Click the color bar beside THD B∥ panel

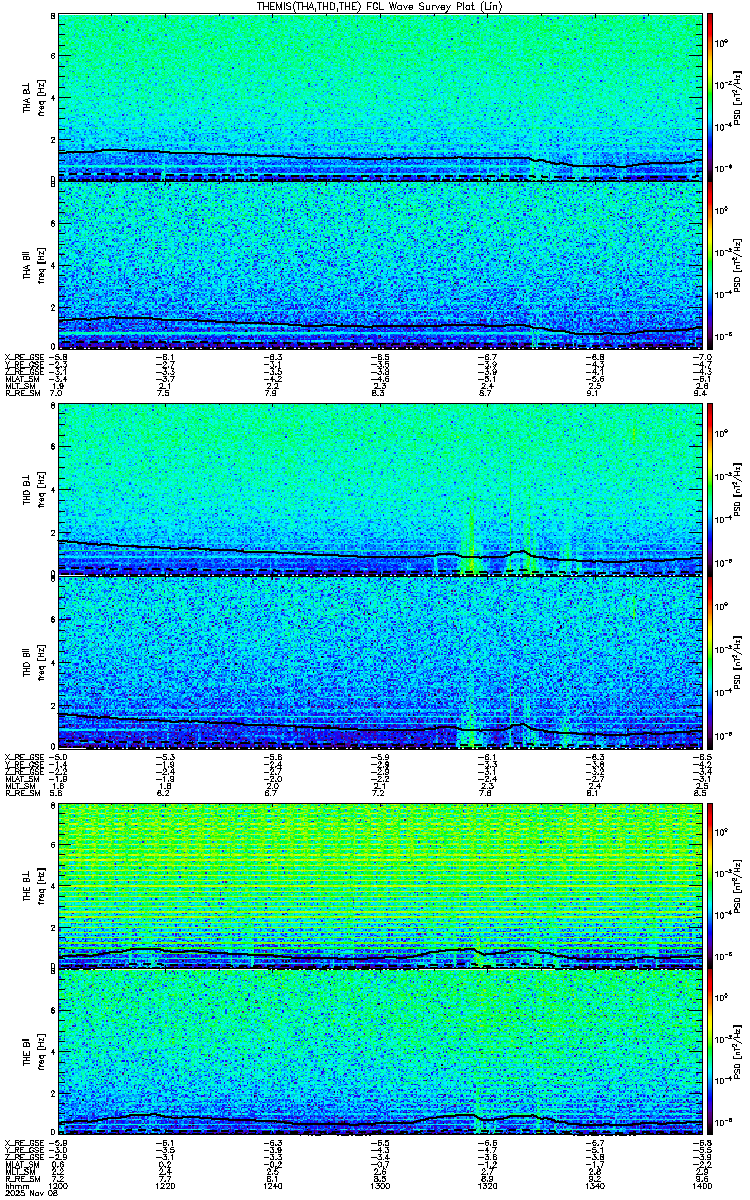pyautogui.click(x=710, y=660)
